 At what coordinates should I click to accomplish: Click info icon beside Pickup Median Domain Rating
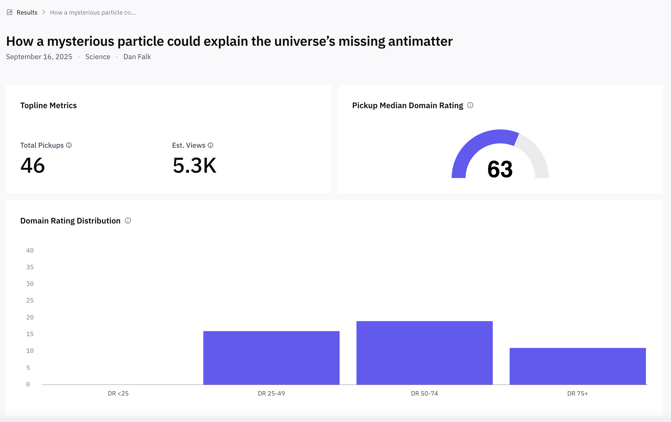470,105
